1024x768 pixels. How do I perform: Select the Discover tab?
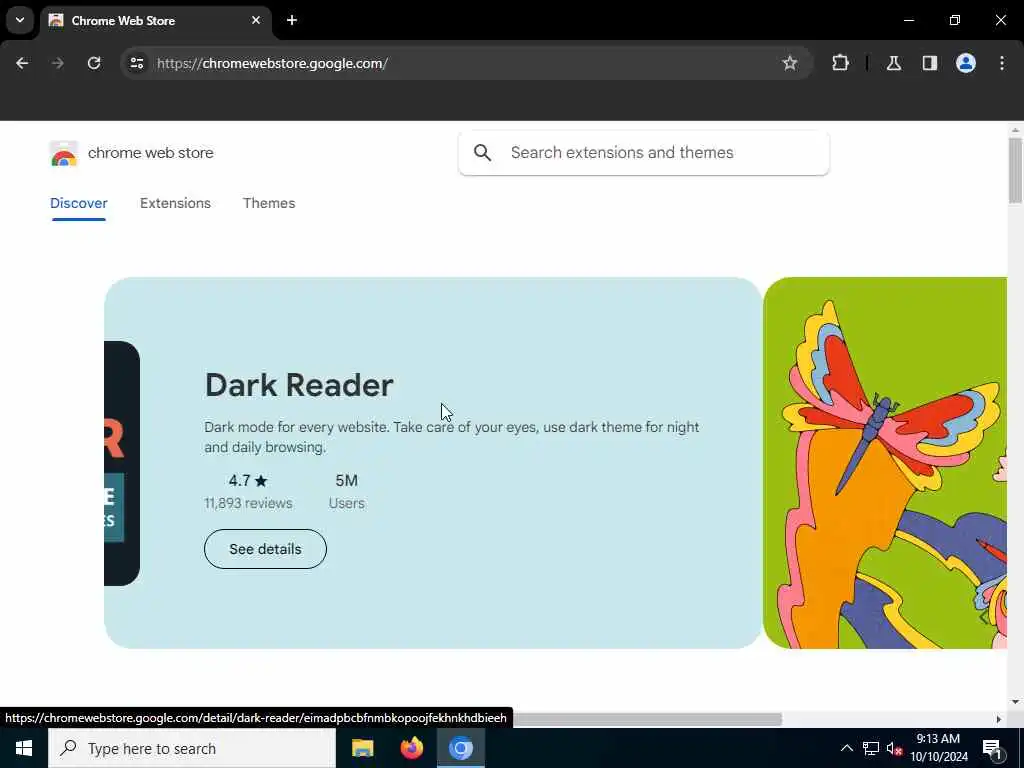(x=78, y=203)
